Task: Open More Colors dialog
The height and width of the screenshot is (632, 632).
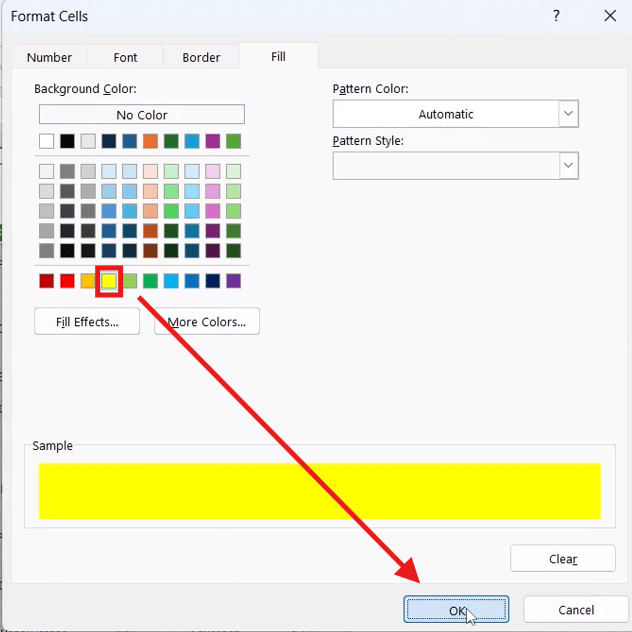Action: pyautogui.click(x=207, y=322)
